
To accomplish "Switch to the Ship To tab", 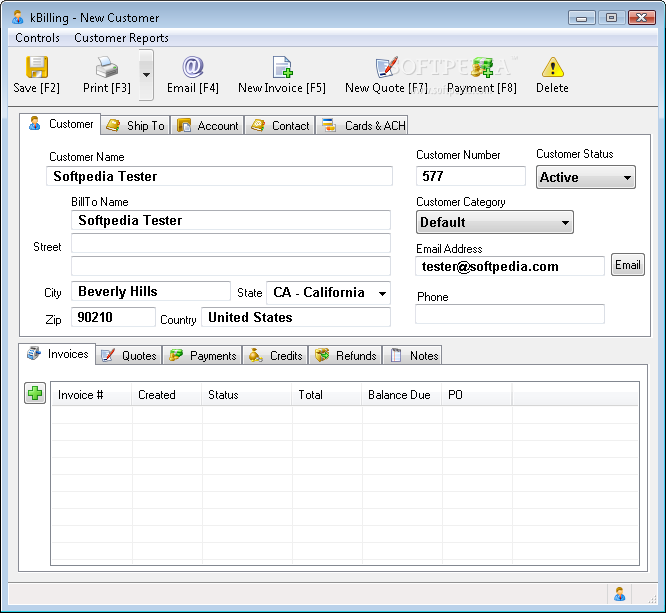I will click(135, 126).
